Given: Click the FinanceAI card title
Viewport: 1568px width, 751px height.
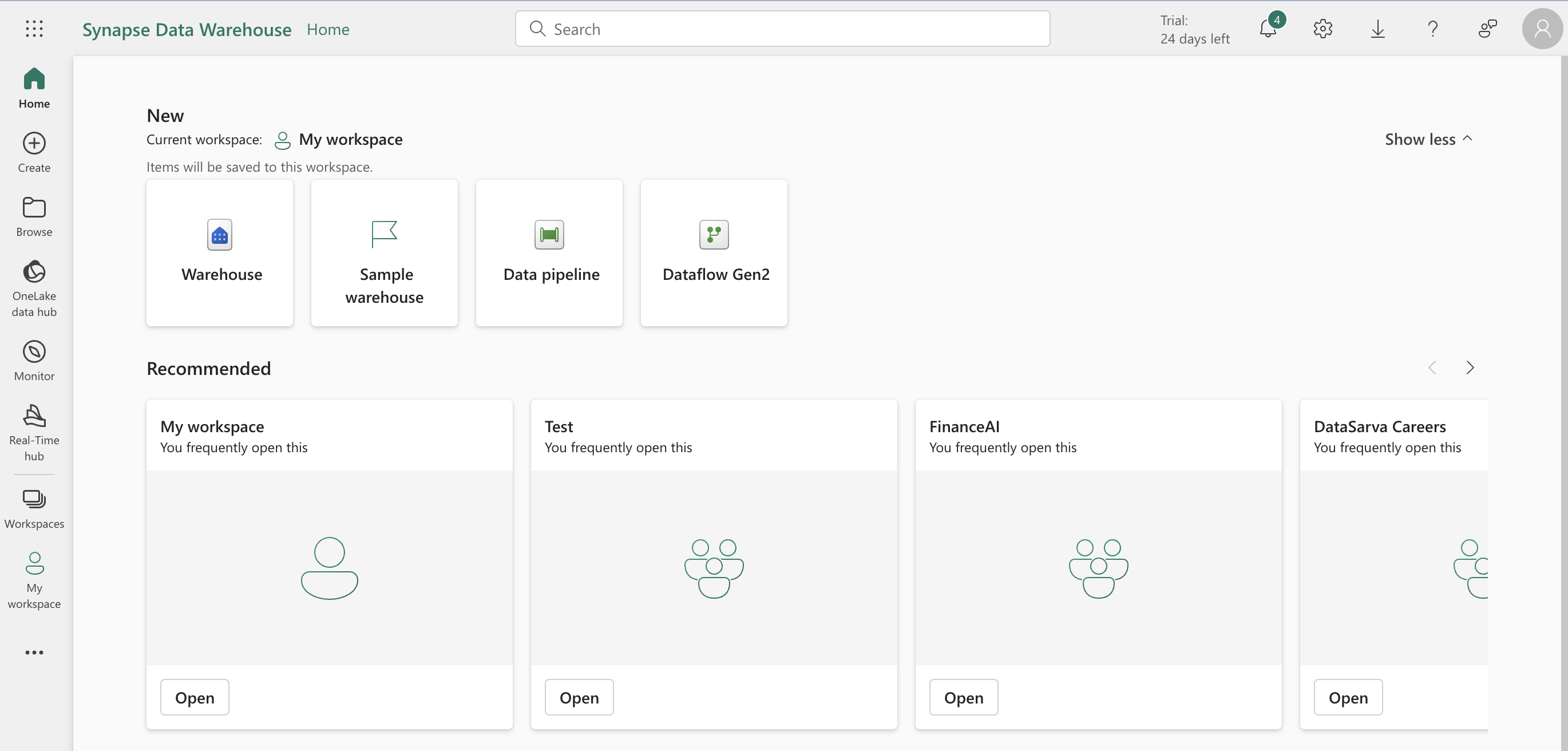Looking at the screenshot, I should pyautogui.click(x=964, y=426).
